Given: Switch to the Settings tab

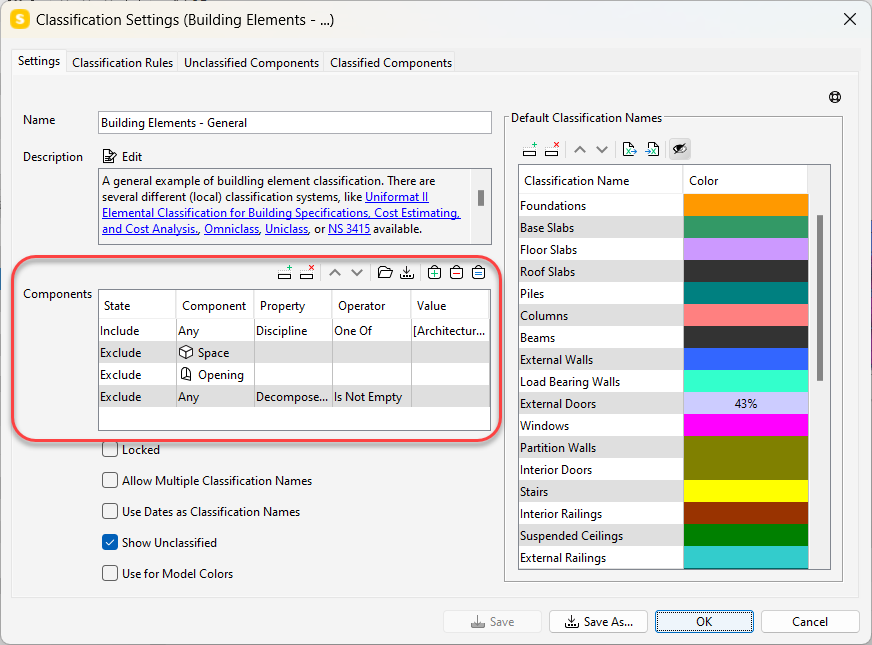Looking at the screenshot, I should (39, 61).
